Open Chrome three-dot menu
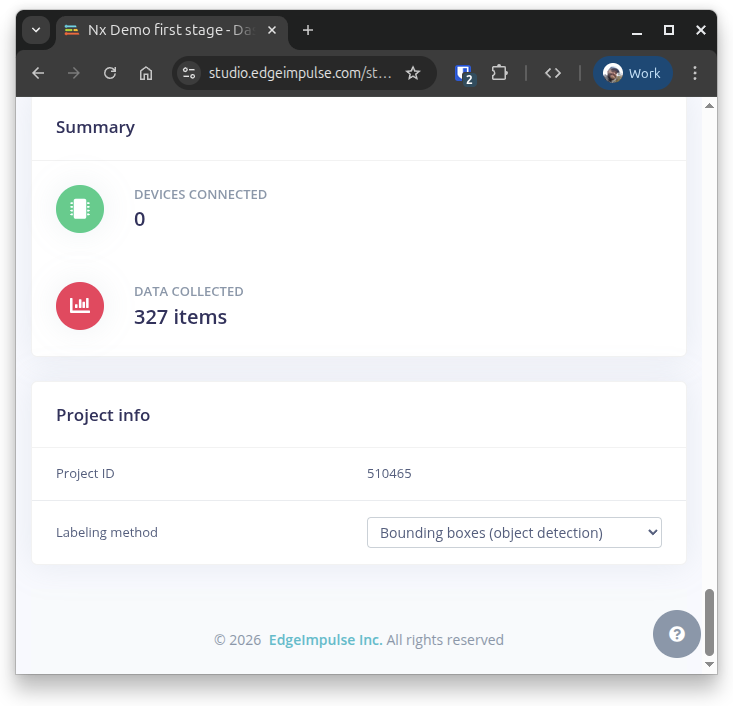 (695, 73)
